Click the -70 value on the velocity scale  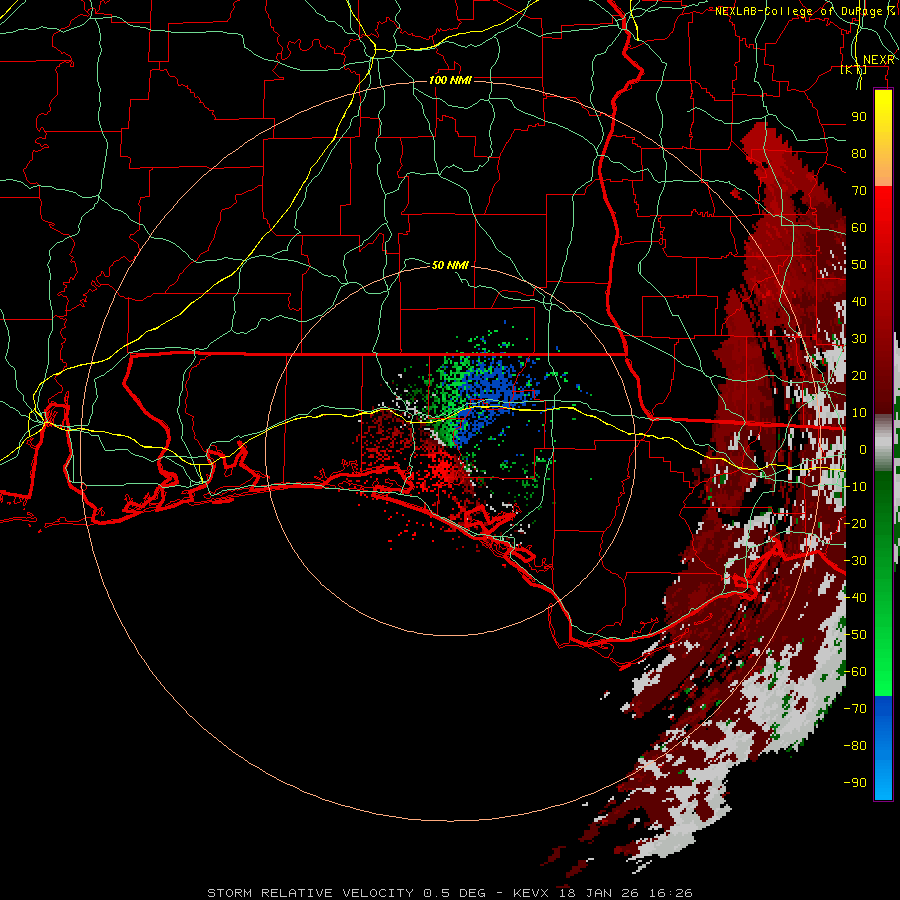[855, 708]
